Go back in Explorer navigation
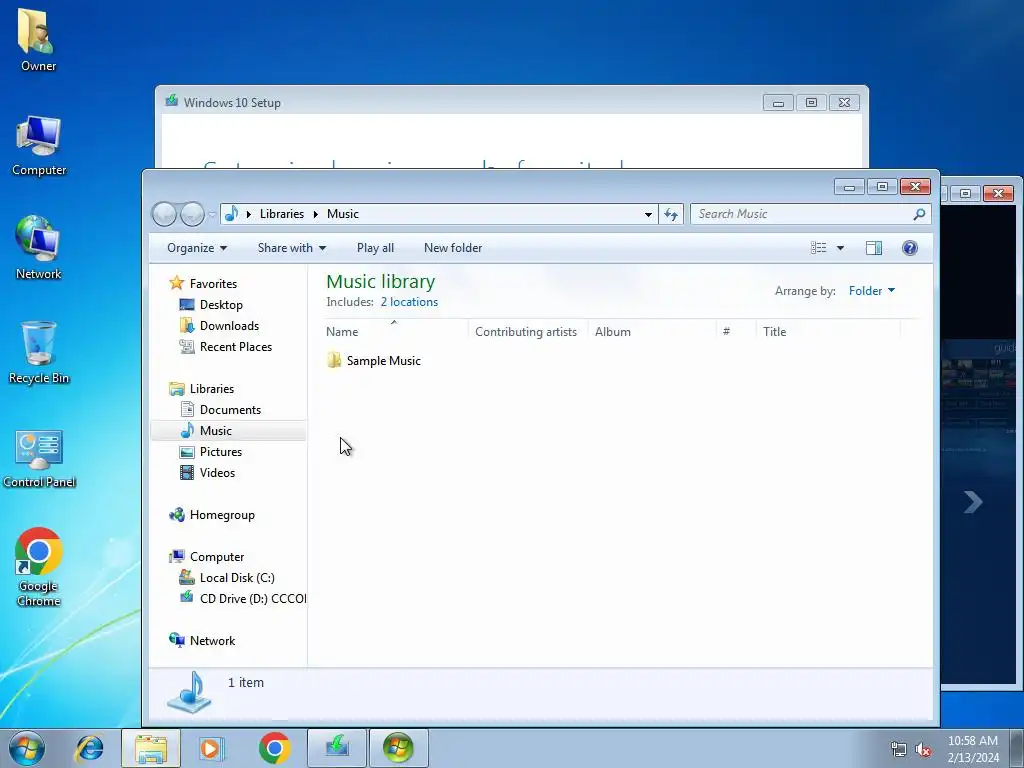The height and width of the screenshot is (768, 1024). 164,214
